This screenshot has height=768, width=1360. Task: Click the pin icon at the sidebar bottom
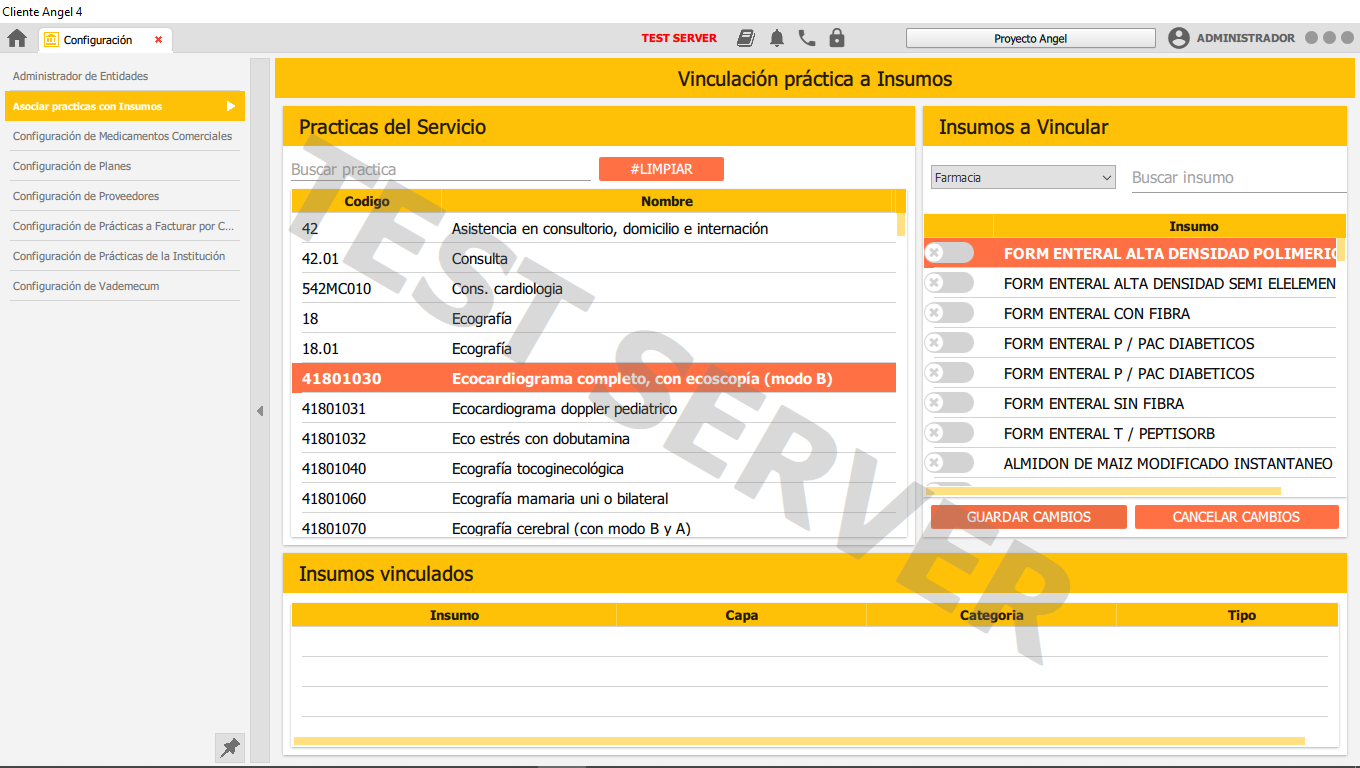coord(229,747)
